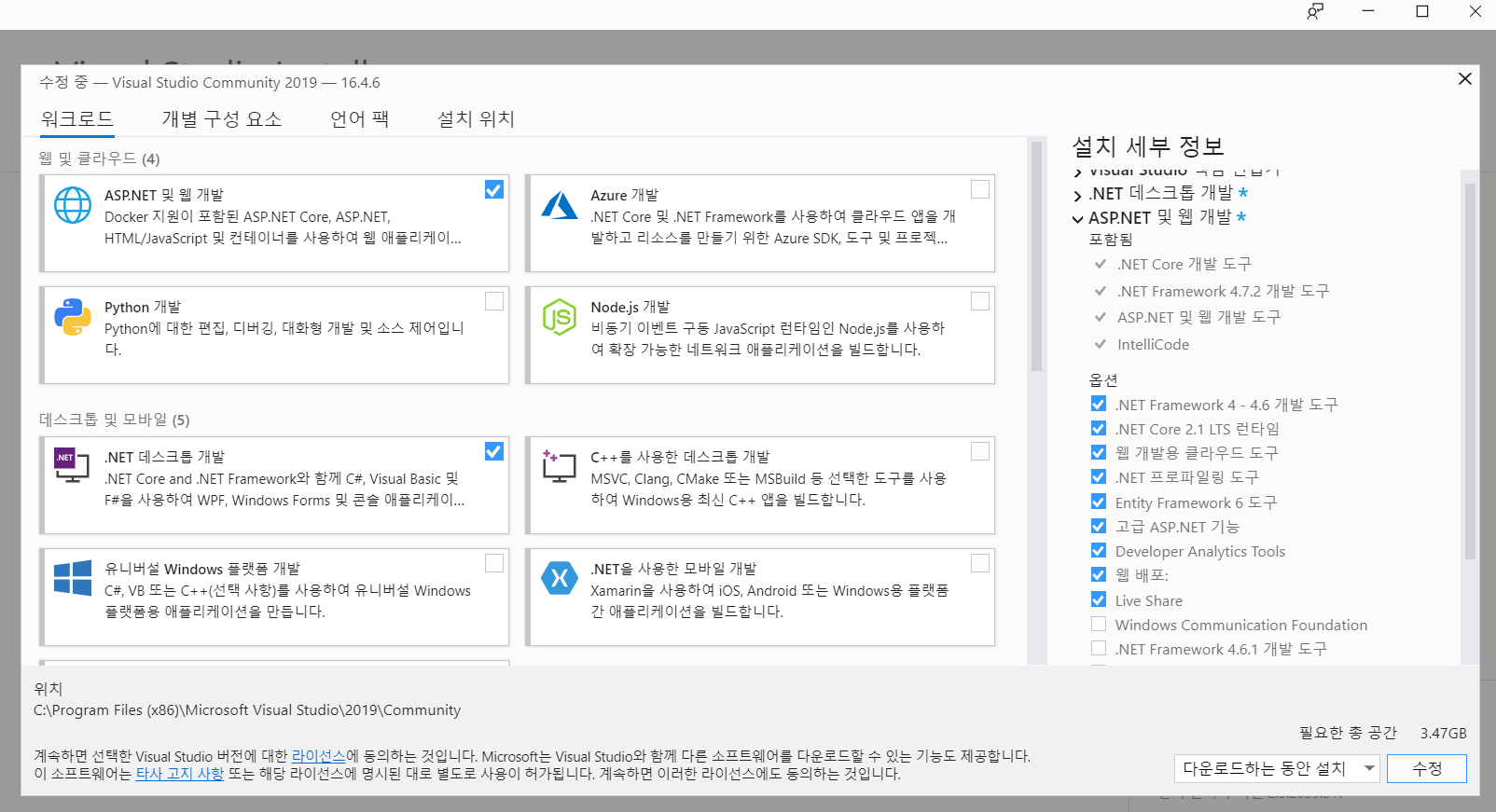The width and height of the screenshot is (1496, 812).
Task: Click the 웹 및 클라우드 (4) section header
Action: pyautogui.click(x=100, y=158)
